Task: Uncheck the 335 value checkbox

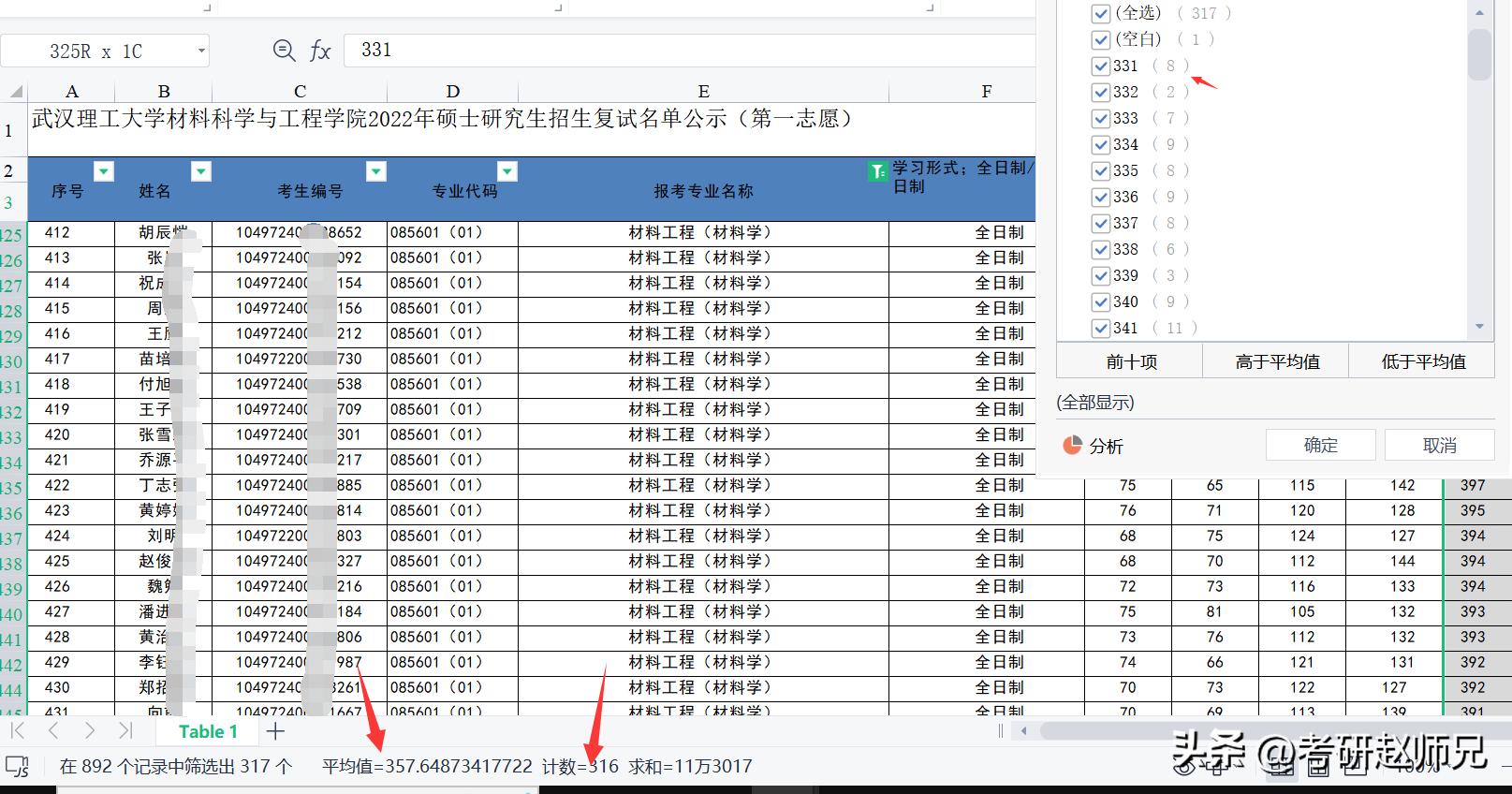Action: pyautogui.click(x=1100, y=170)
